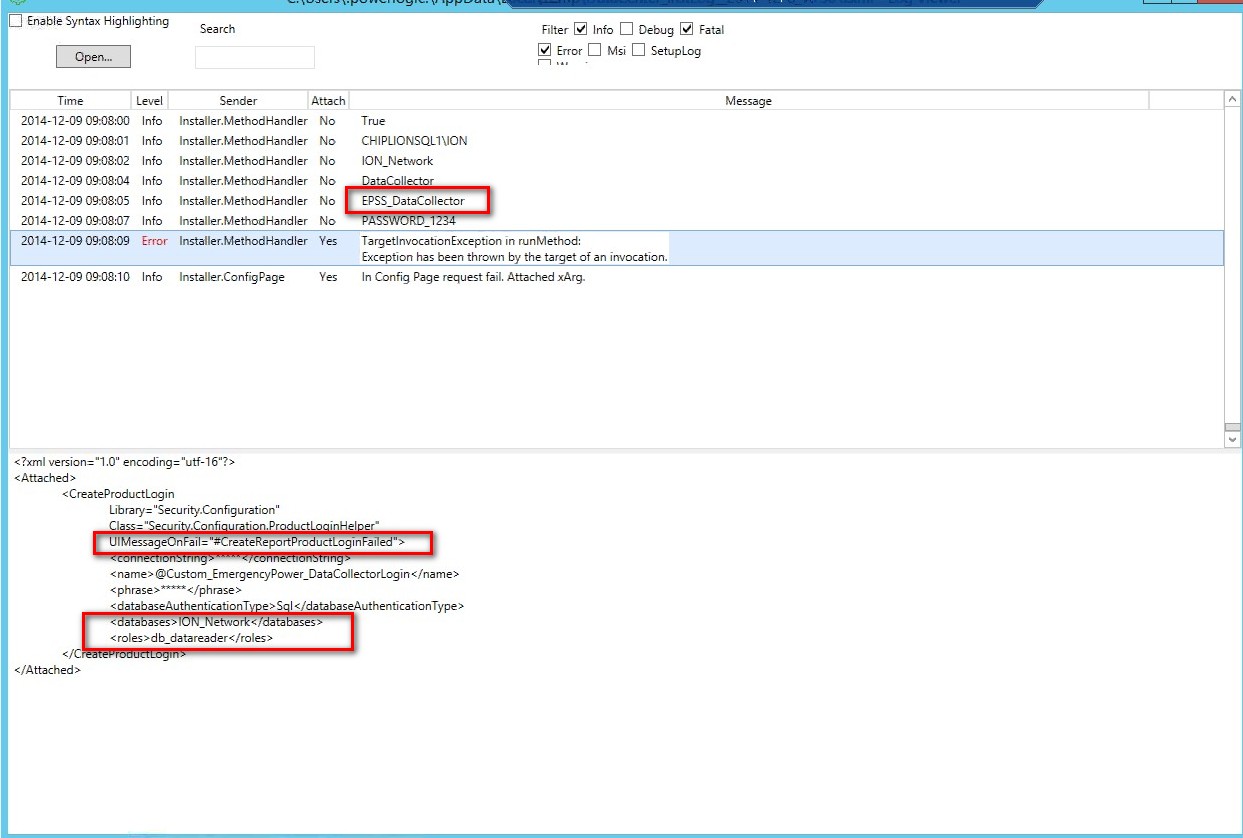Toggle the Fatal filter checkbox
This screenshot has height=838, width=1243.
(x=686, y=29)
